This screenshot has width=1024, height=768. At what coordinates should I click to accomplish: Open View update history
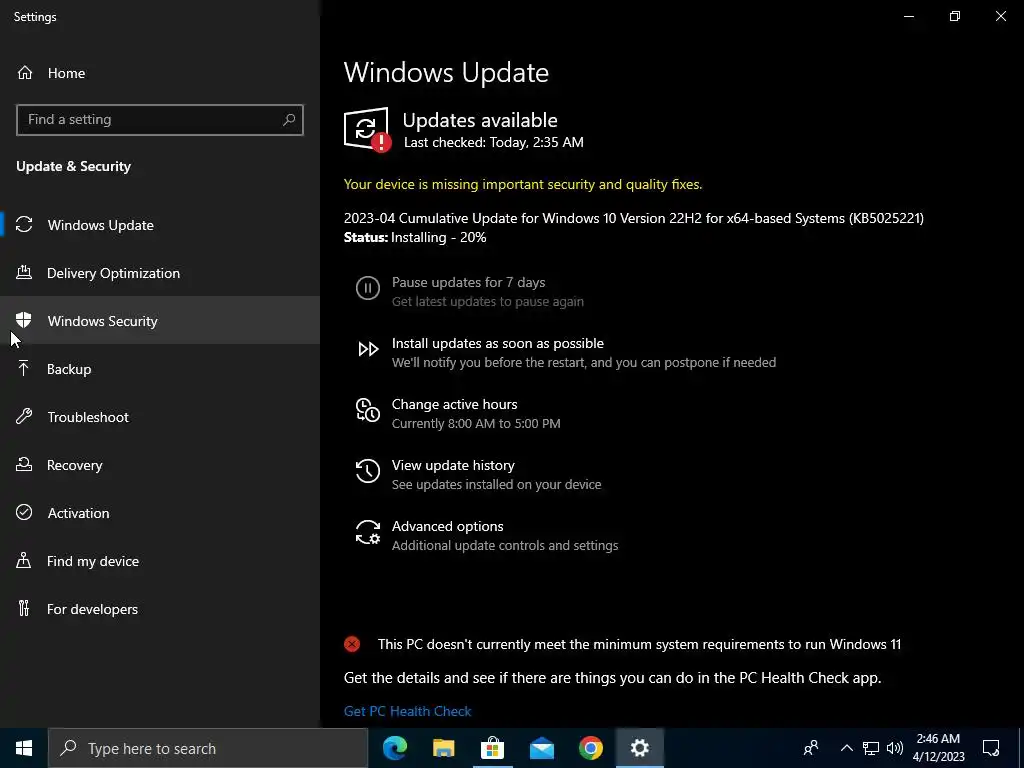(x=453, y=465)
